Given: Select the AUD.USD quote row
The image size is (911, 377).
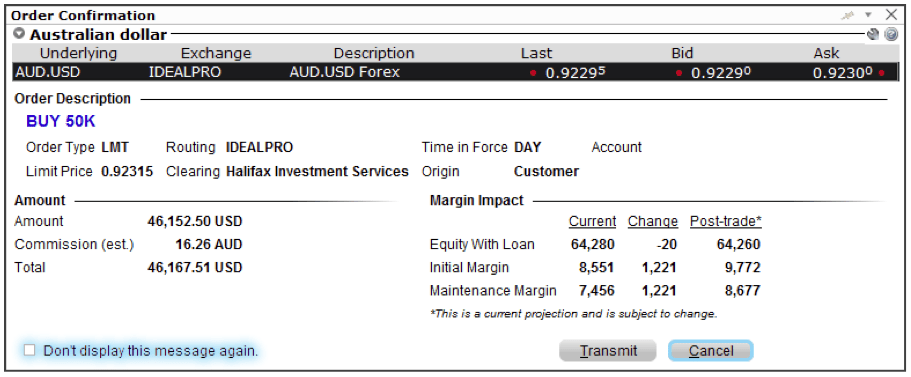Looking at the screenshot, I should pyautogui.click(x=456, y=73).
